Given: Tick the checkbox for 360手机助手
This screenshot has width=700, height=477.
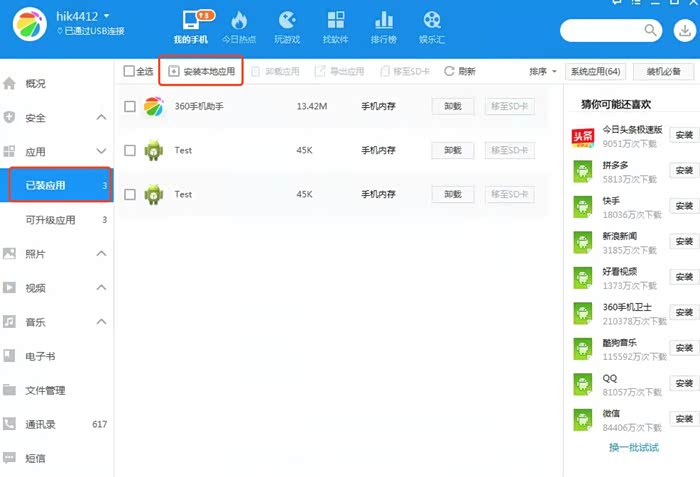Looking at the screenshot, I should 128,107.
